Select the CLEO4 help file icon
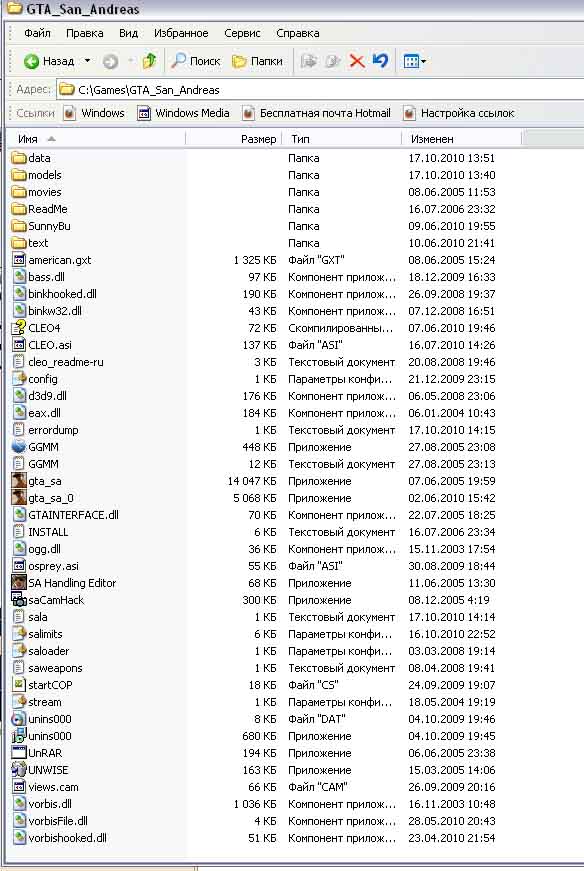The image size is (584, 871). (x=19, y=328)
